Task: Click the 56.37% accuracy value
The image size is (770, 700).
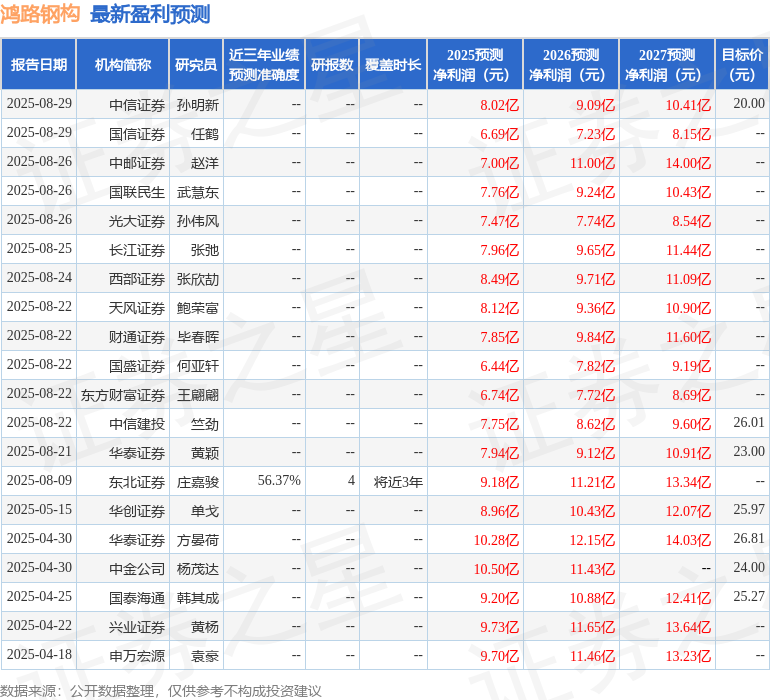Action: point(279,481)
